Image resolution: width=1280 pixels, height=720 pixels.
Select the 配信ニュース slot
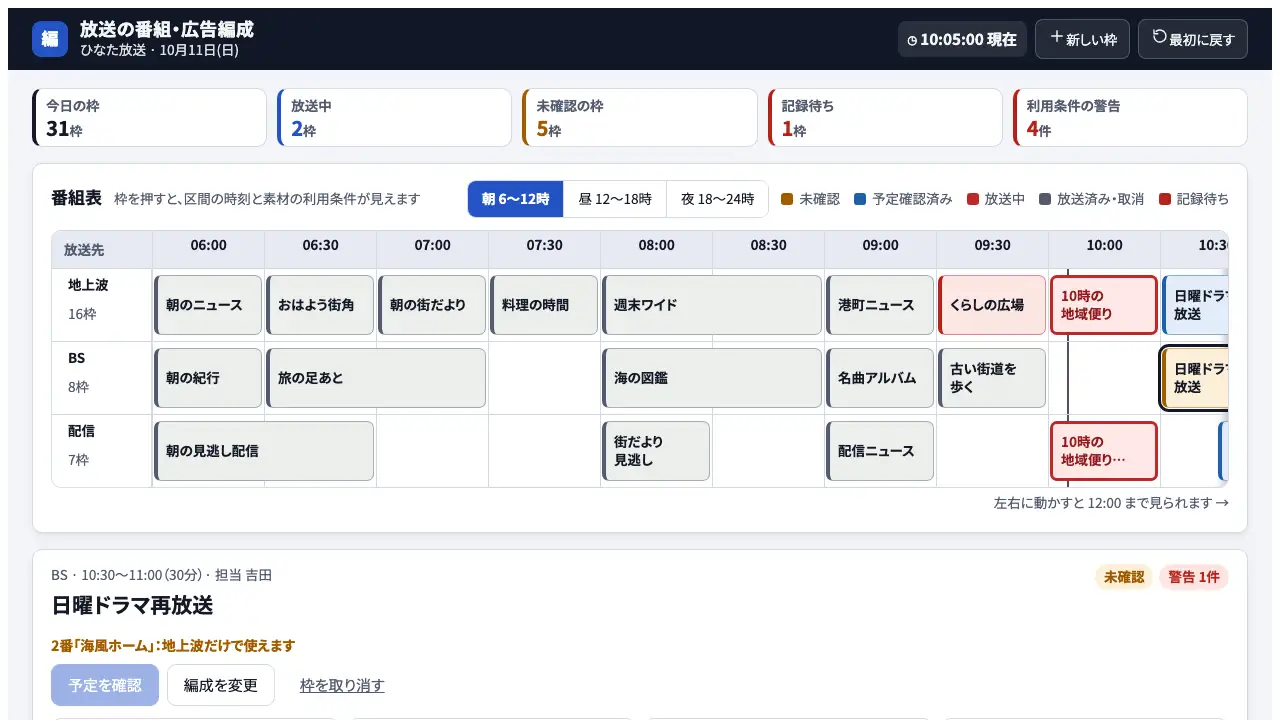[x=880, y=451]
